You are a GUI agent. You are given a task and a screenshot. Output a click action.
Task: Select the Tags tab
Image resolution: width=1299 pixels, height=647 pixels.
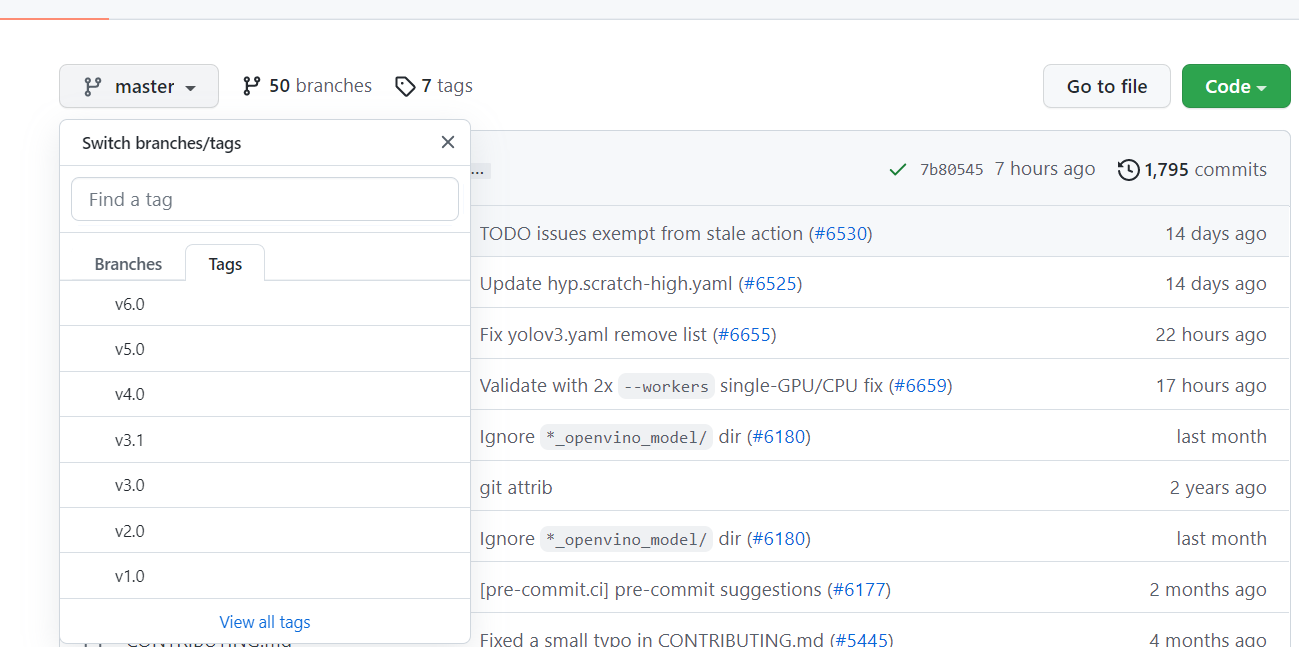click(x=225, y=264)
